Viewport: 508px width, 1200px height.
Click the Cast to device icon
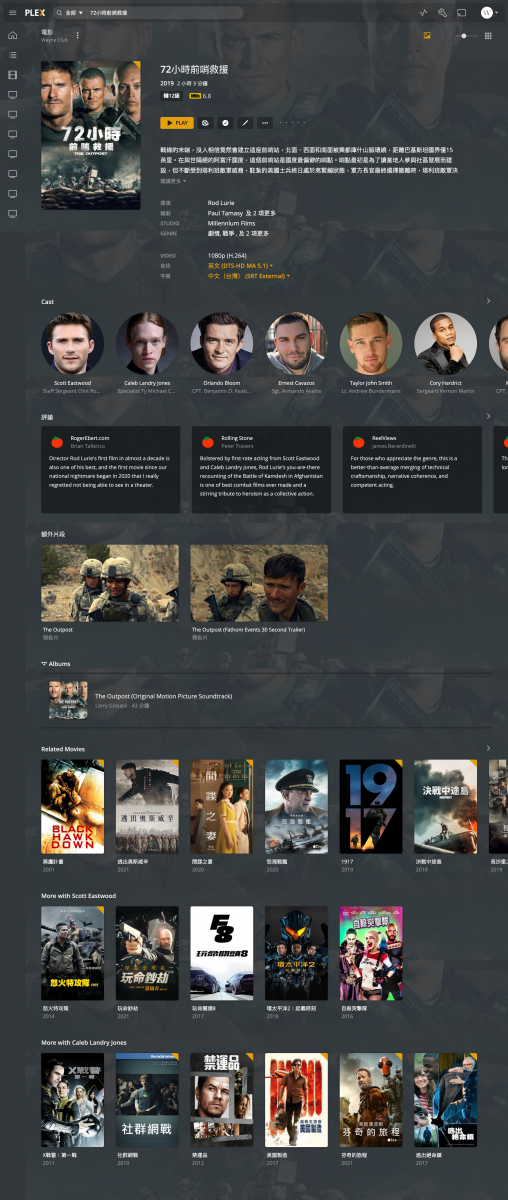pos(462,13)
